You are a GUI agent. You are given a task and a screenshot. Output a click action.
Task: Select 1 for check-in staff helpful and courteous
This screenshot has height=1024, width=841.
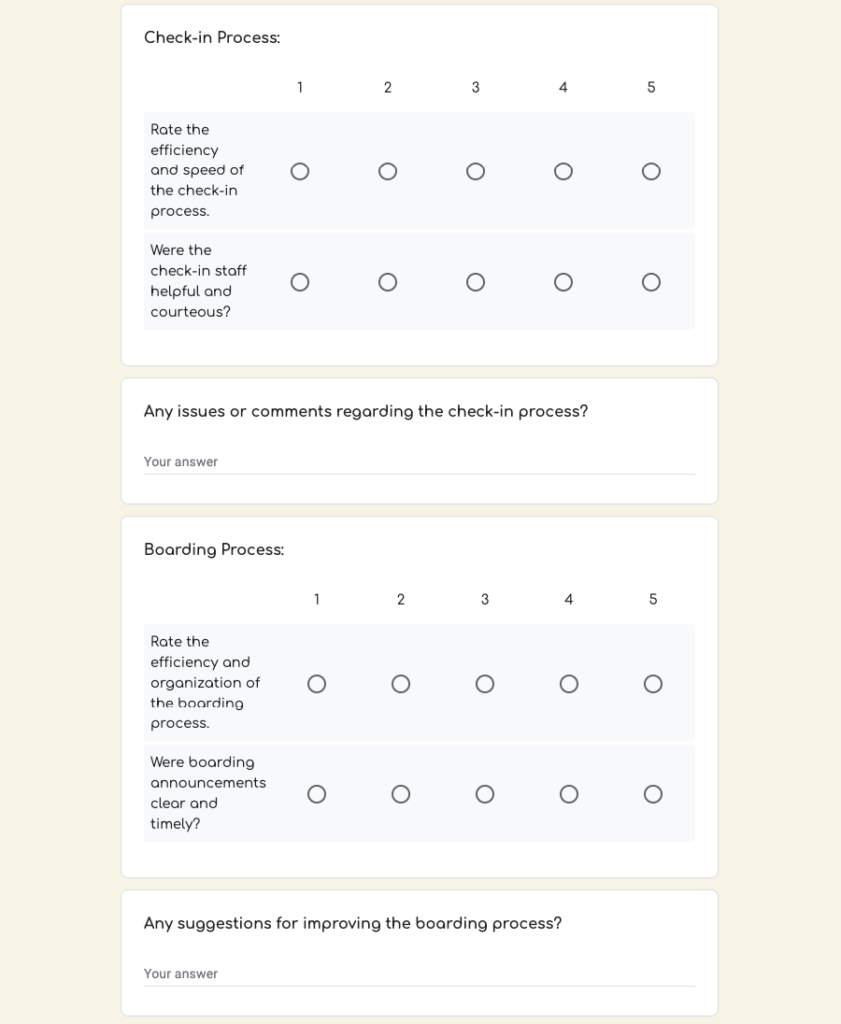tap(300, 282)
